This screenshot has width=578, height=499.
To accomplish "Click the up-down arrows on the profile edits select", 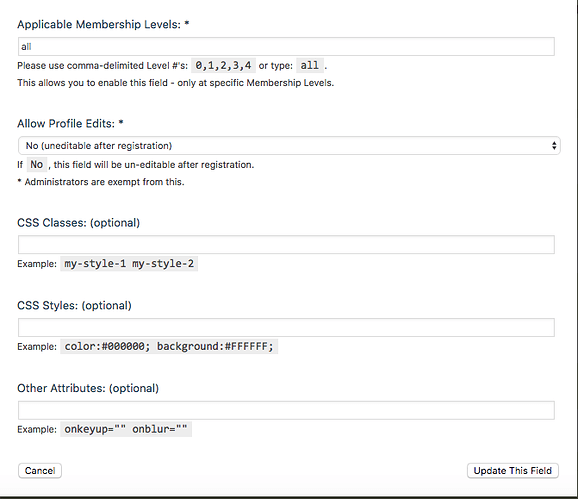I will pos(554,146).
